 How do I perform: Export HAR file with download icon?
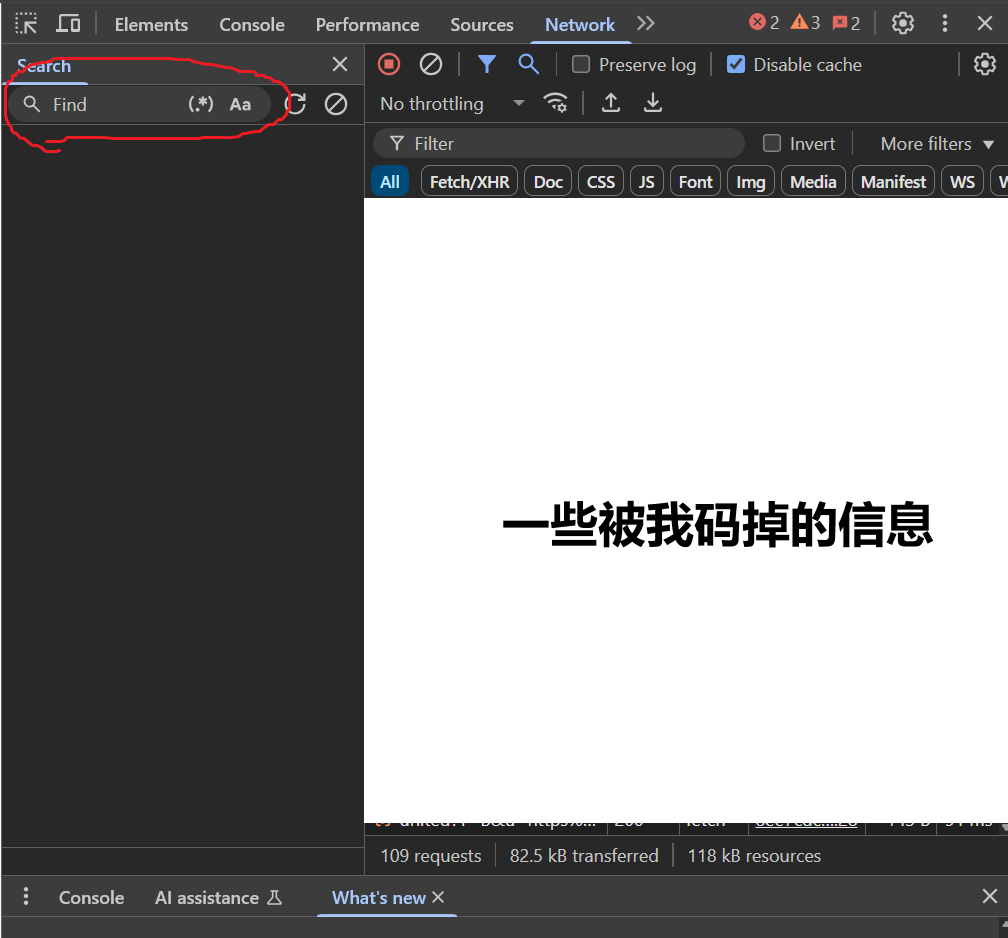[653, 103]
